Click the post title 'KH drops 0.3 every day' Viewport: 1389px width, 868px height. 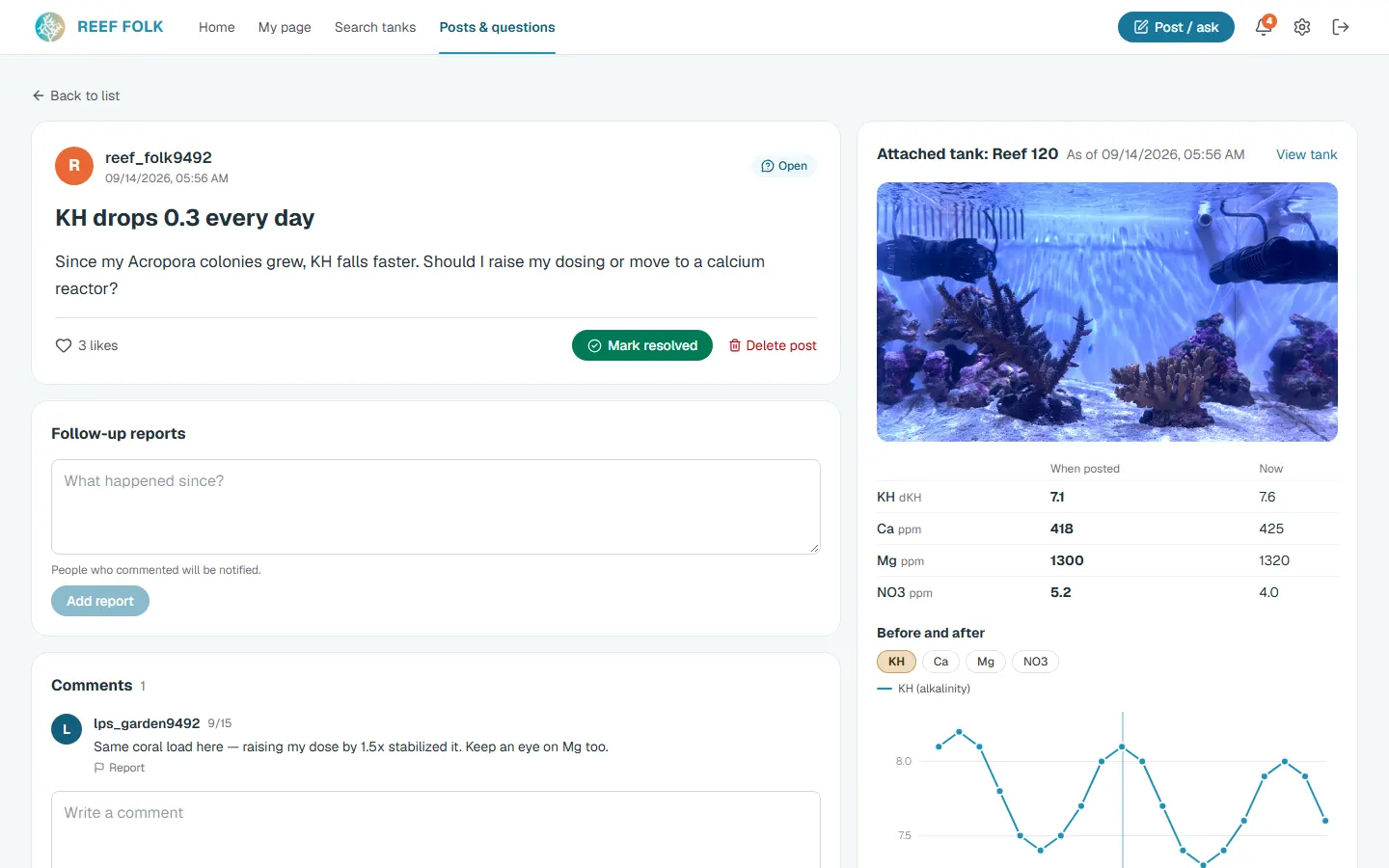pos(185,218)
